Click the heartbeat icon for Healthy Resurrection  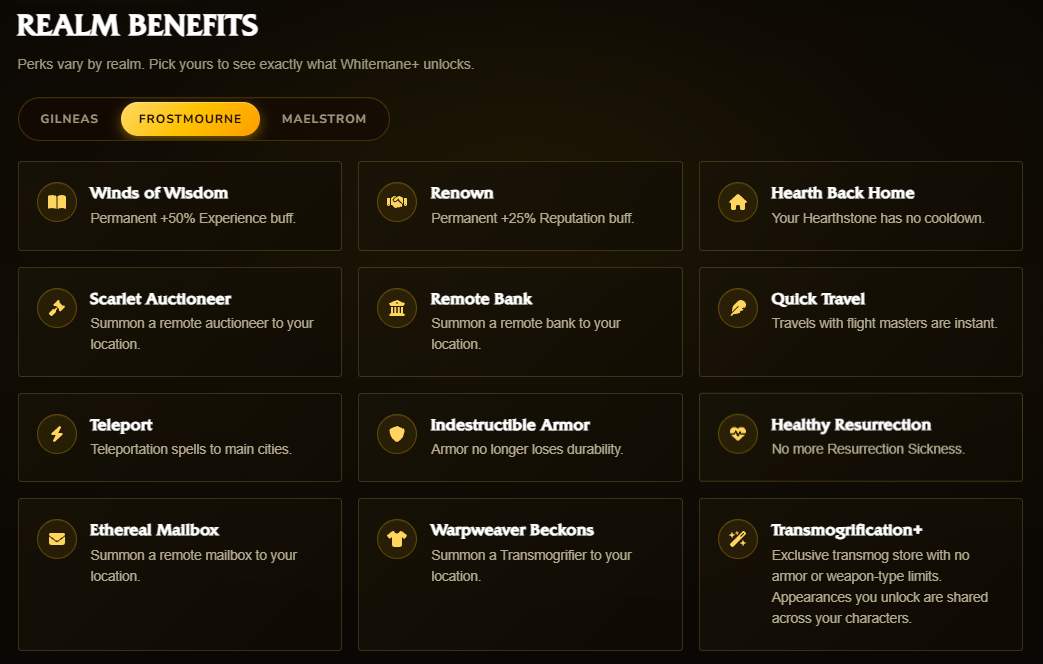tap(738, 434)
